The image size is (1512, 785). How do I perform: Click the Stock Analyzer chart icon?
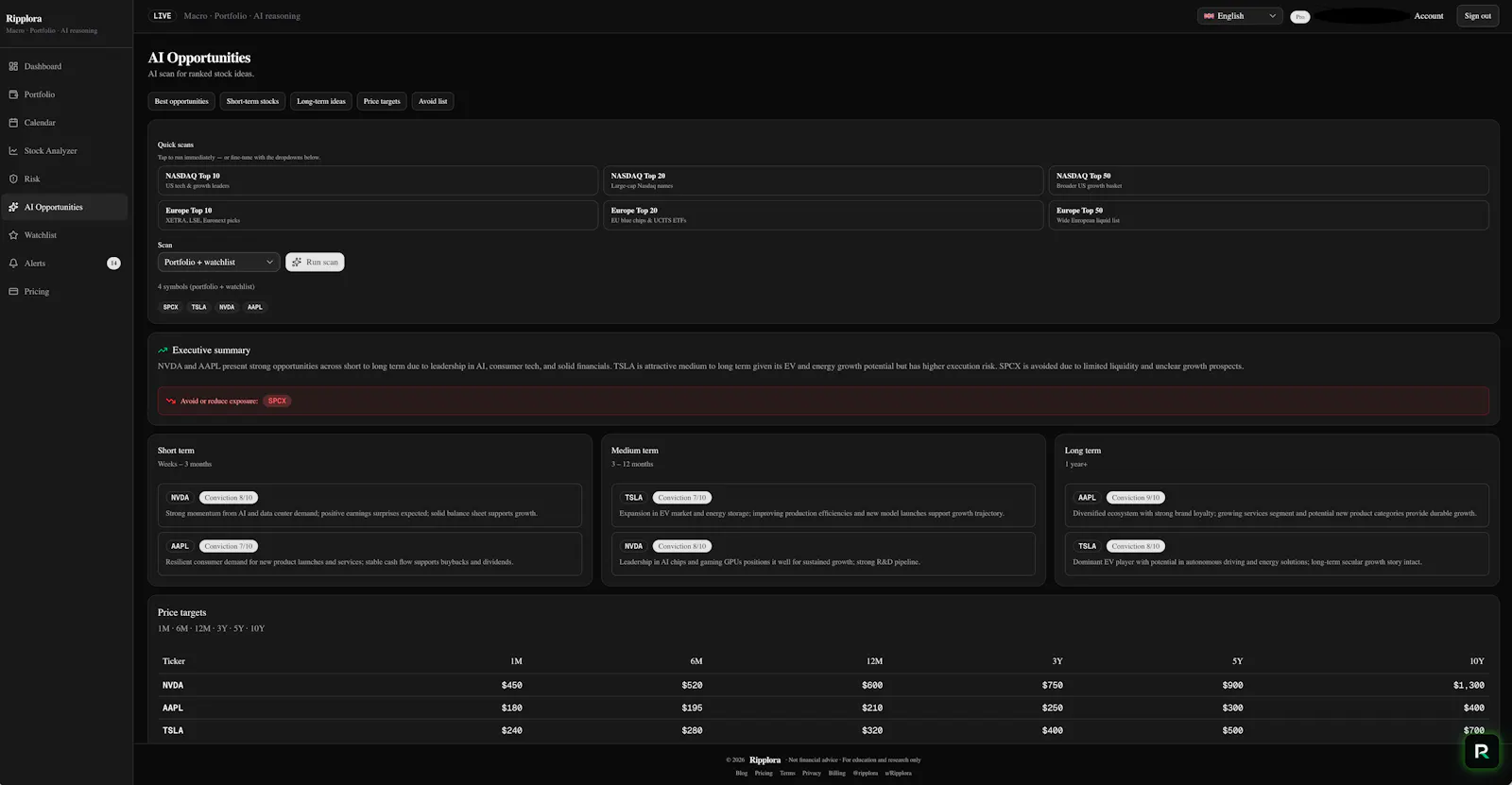(13, 151)
